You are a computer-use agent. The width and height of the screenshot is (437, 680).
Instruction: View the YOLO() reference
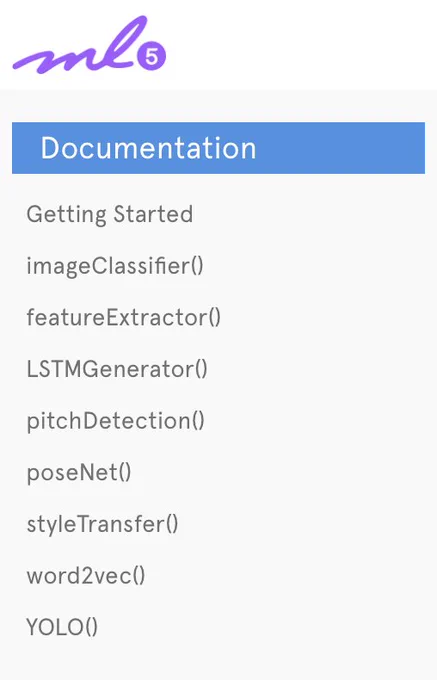pyautogui.click(x=62, y=628)
